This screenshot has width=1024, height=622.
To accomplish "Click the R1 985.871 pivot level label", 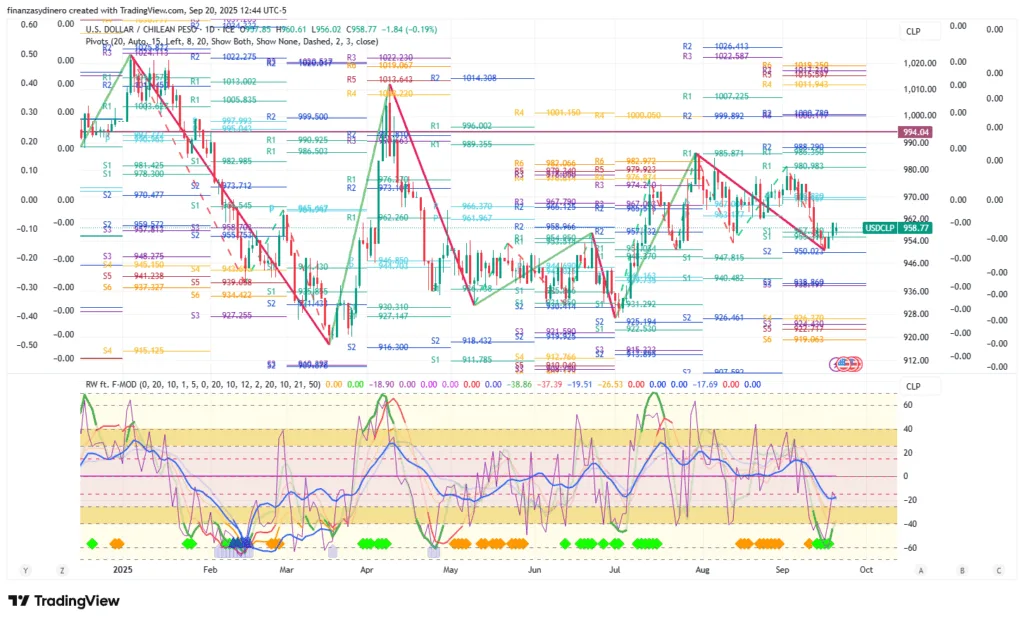I will 713,153.
